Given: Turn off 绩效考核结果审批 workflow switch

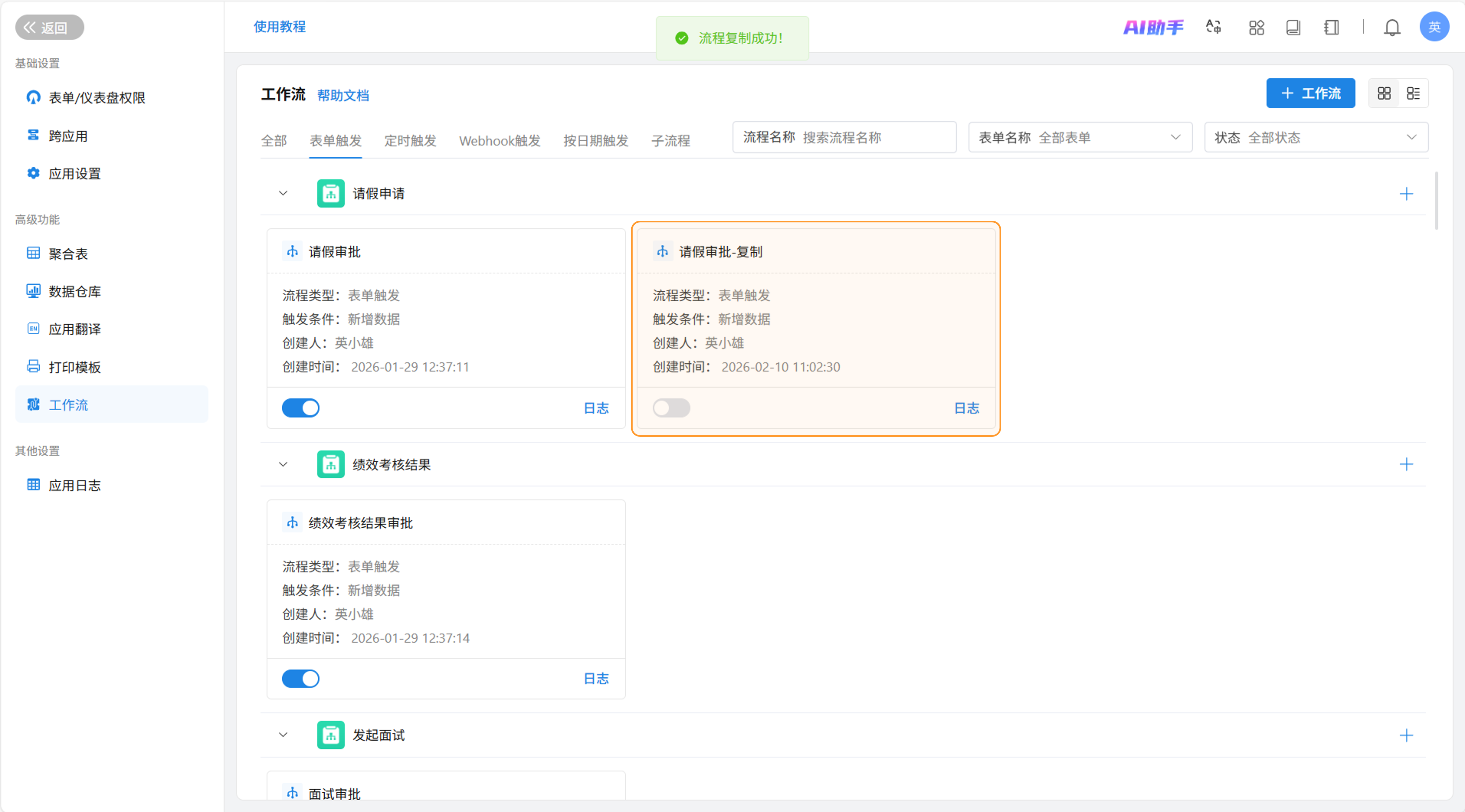Looking at the screenshot, I should [300, 678].
